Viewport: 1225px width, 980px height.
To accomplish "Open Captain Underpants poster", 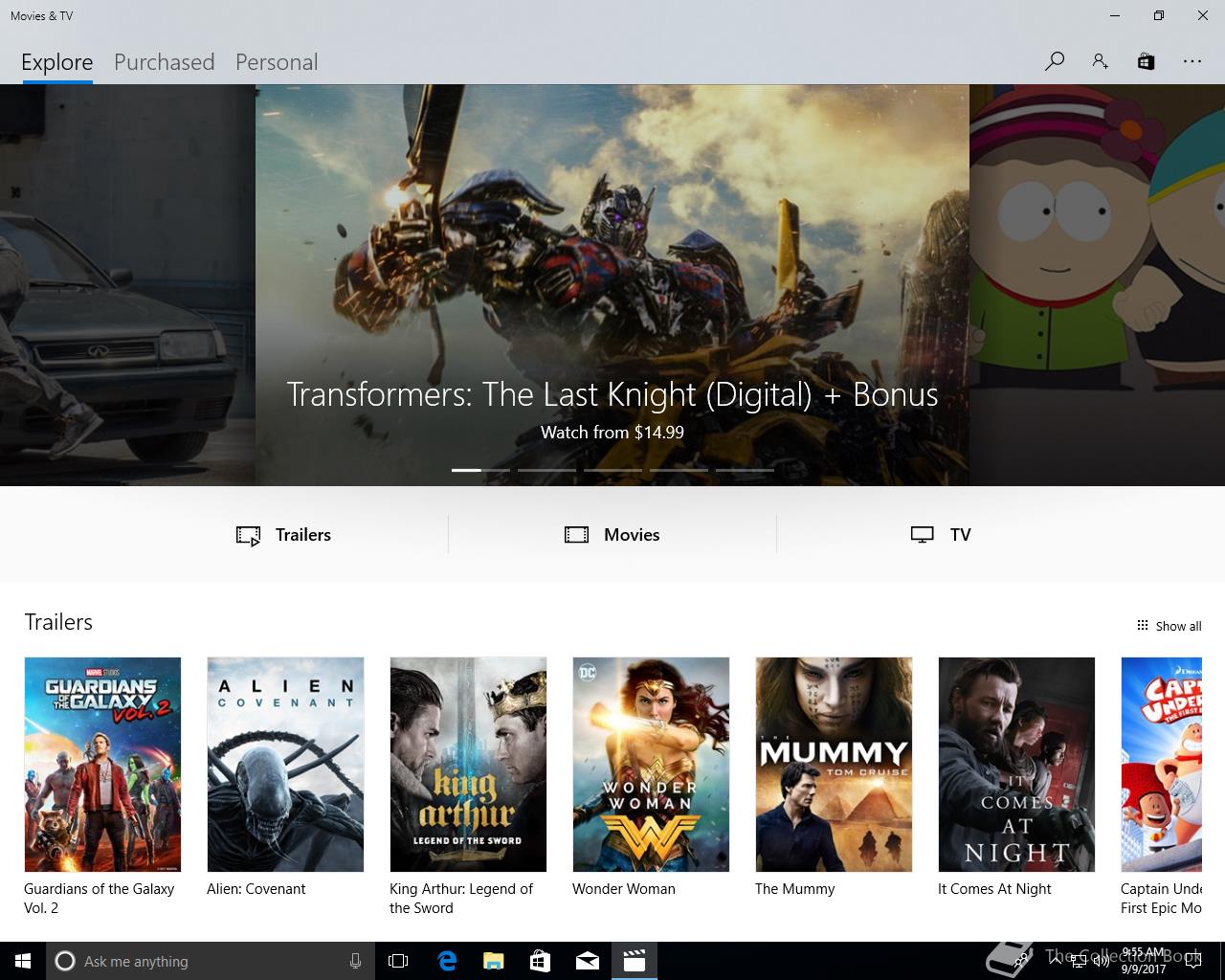I will click(x=1161, y=765).
